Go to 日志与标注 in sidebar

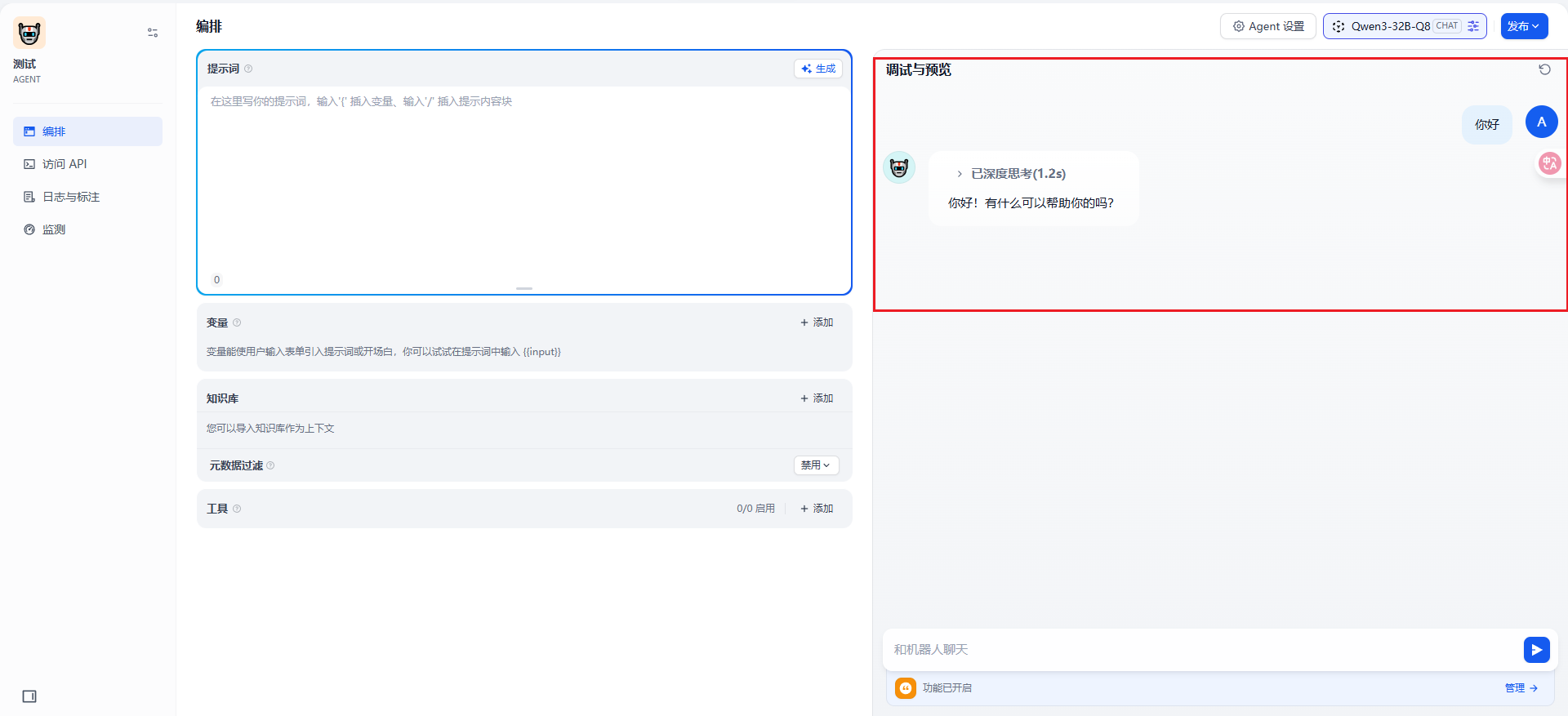71,197
